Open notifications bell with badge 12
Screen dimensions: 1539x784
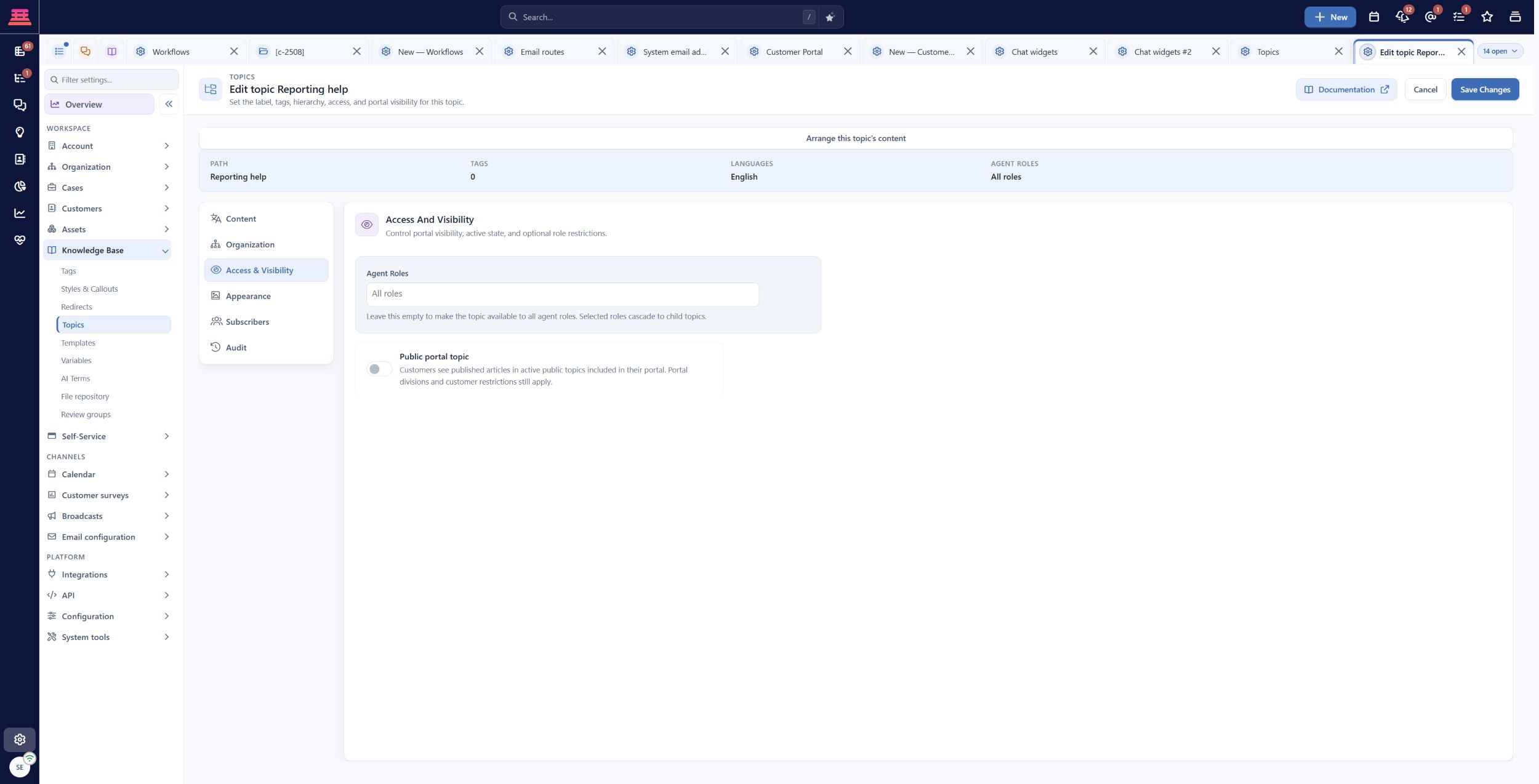[x=1402, y=17]
